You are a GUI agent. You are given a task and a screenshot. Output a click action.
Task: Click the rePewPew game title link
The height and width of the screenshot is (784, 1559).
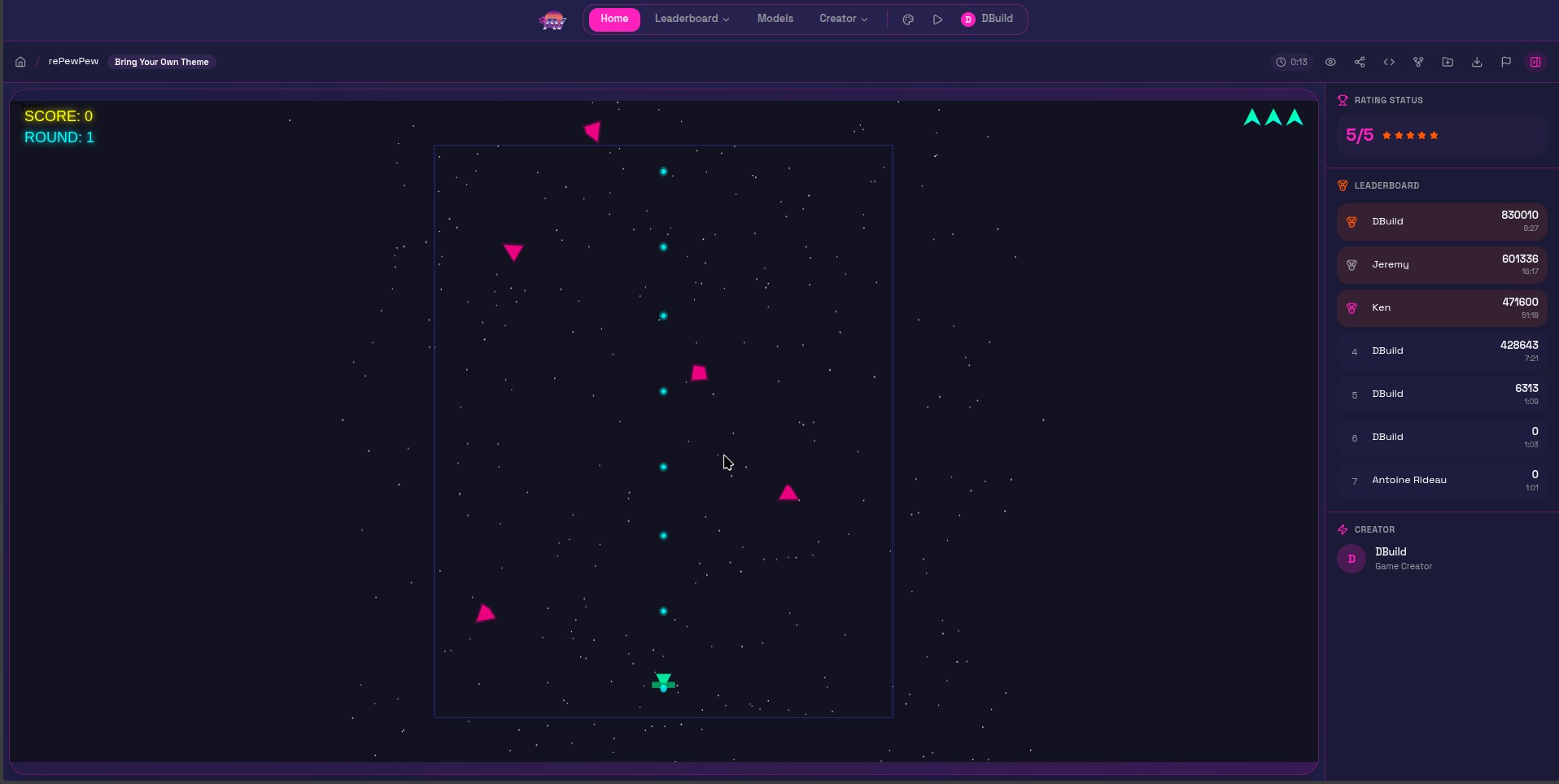(x=73, y=62)
